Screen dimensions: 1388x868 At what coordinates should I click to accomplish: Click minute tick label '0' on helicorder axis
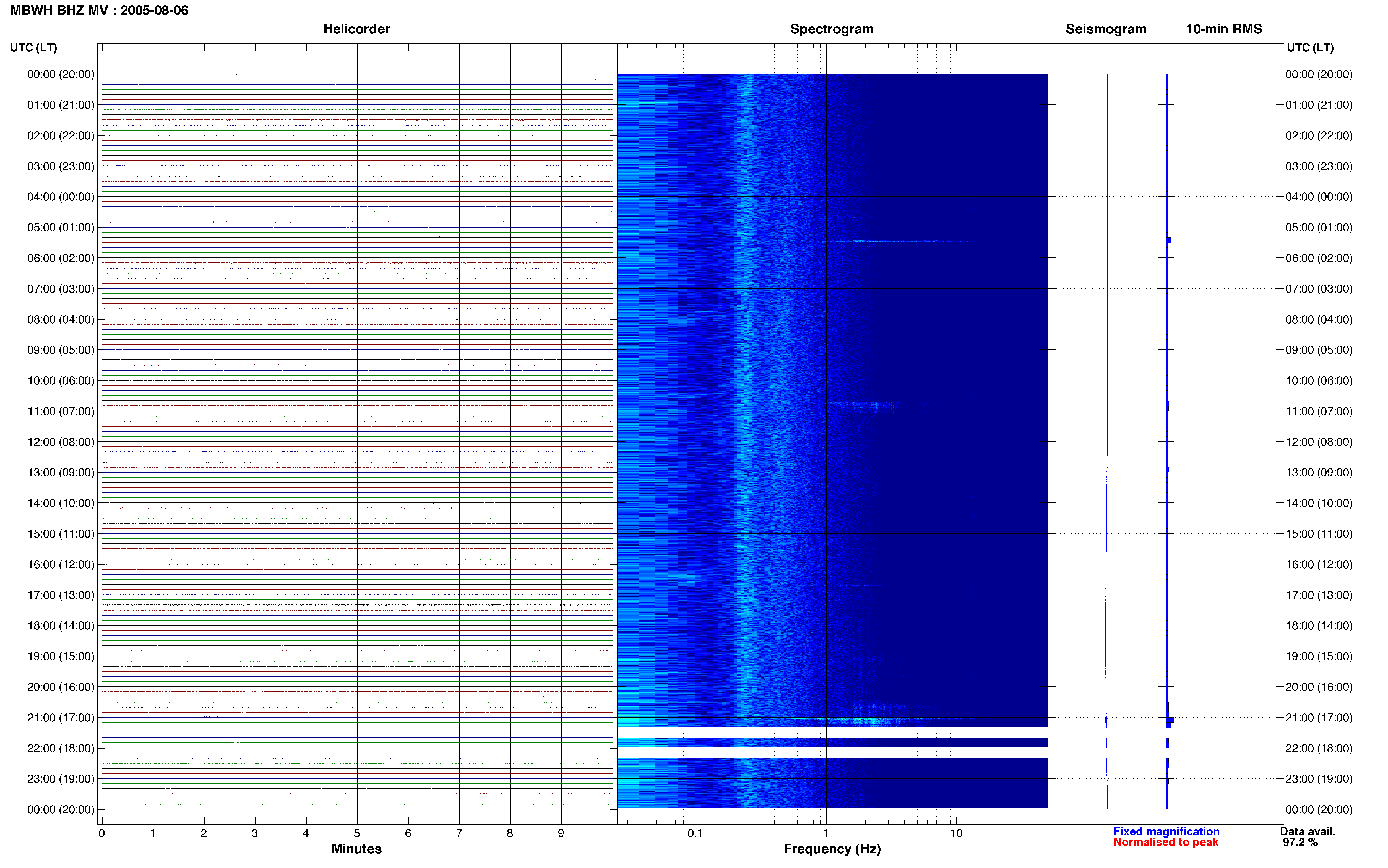click(x=101, y=833)
